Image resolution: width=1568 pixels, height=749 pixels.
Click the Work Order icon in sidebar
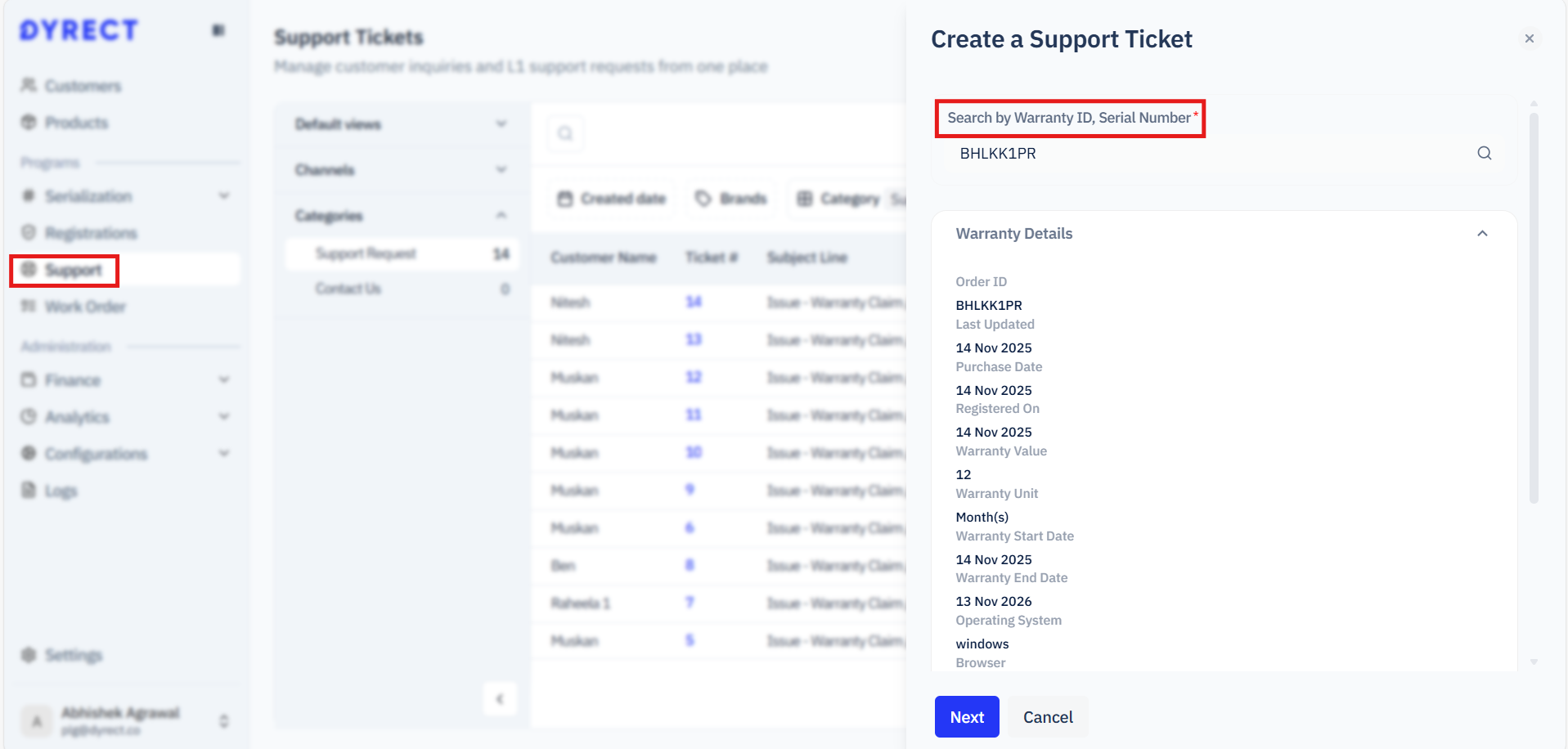point(29,307)
